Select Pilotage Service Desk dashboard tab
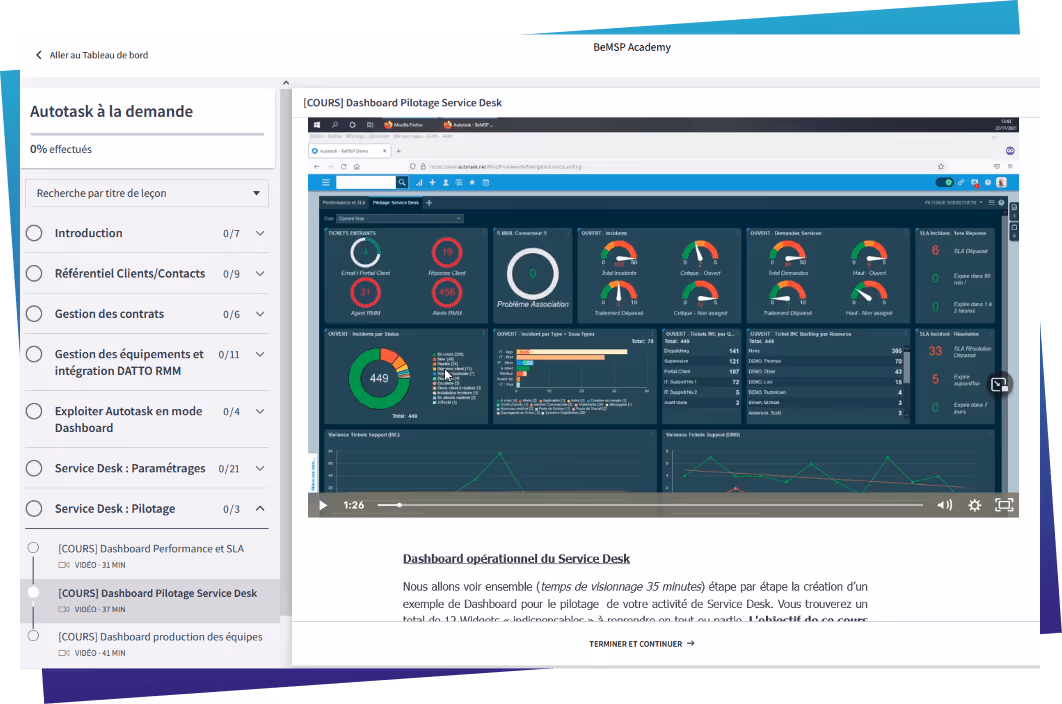This screenshot has width=1062, height=704. [396, 202]
